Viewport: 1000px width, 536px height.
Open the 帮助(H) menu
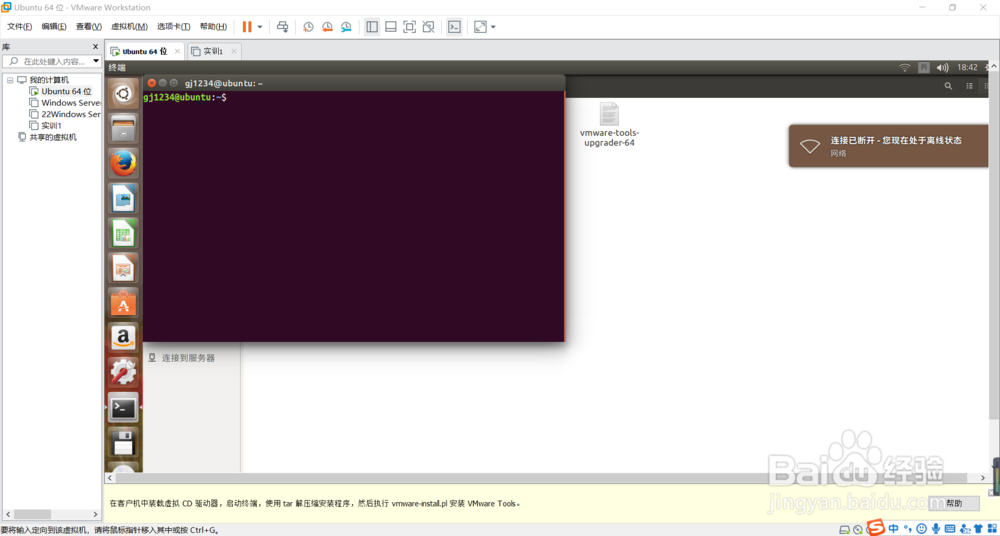pyautogui.click(x=213, y=27)
